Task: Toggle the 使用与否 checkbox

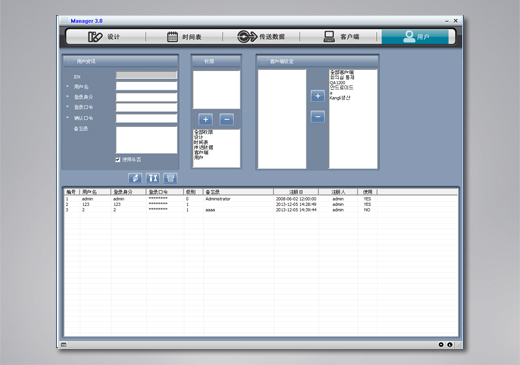Action: click(118, 160)
